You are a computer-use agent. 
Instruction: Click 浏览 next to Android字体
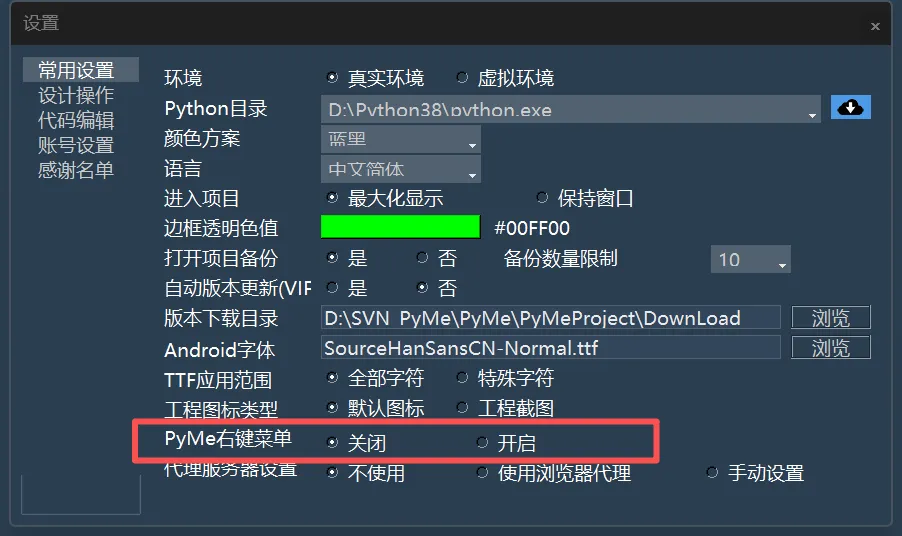831,347
